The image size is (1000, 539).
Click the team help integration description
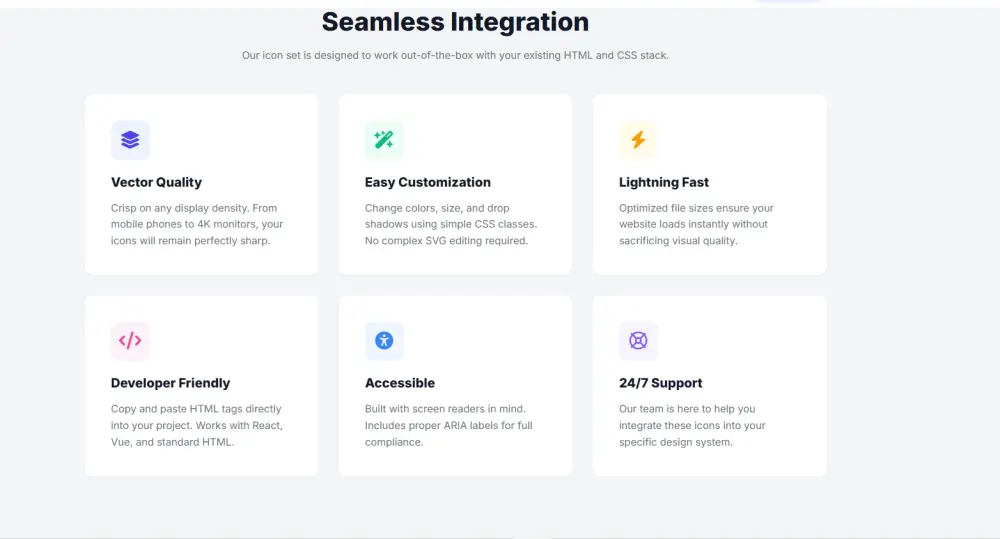pos(692,425)
